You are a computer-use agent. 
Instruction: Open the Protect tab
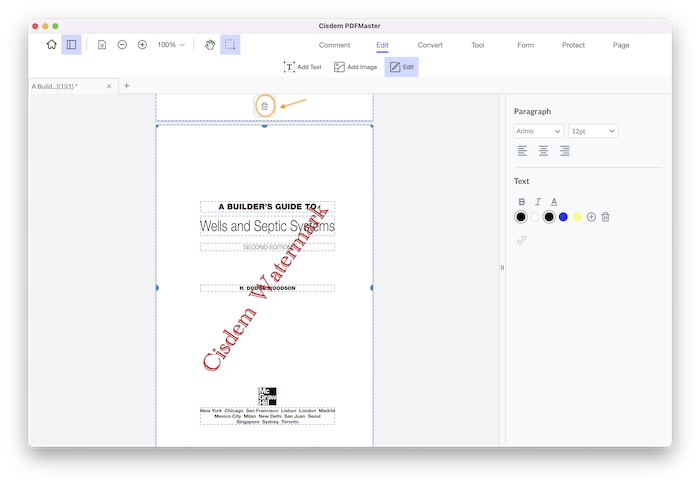573,45
